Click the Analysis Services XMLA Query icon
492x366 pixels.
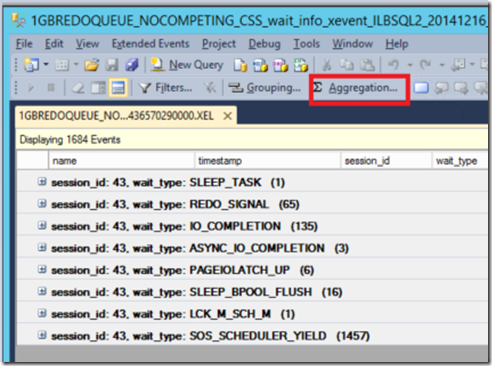pyautogui.click(x=301, y=65)
